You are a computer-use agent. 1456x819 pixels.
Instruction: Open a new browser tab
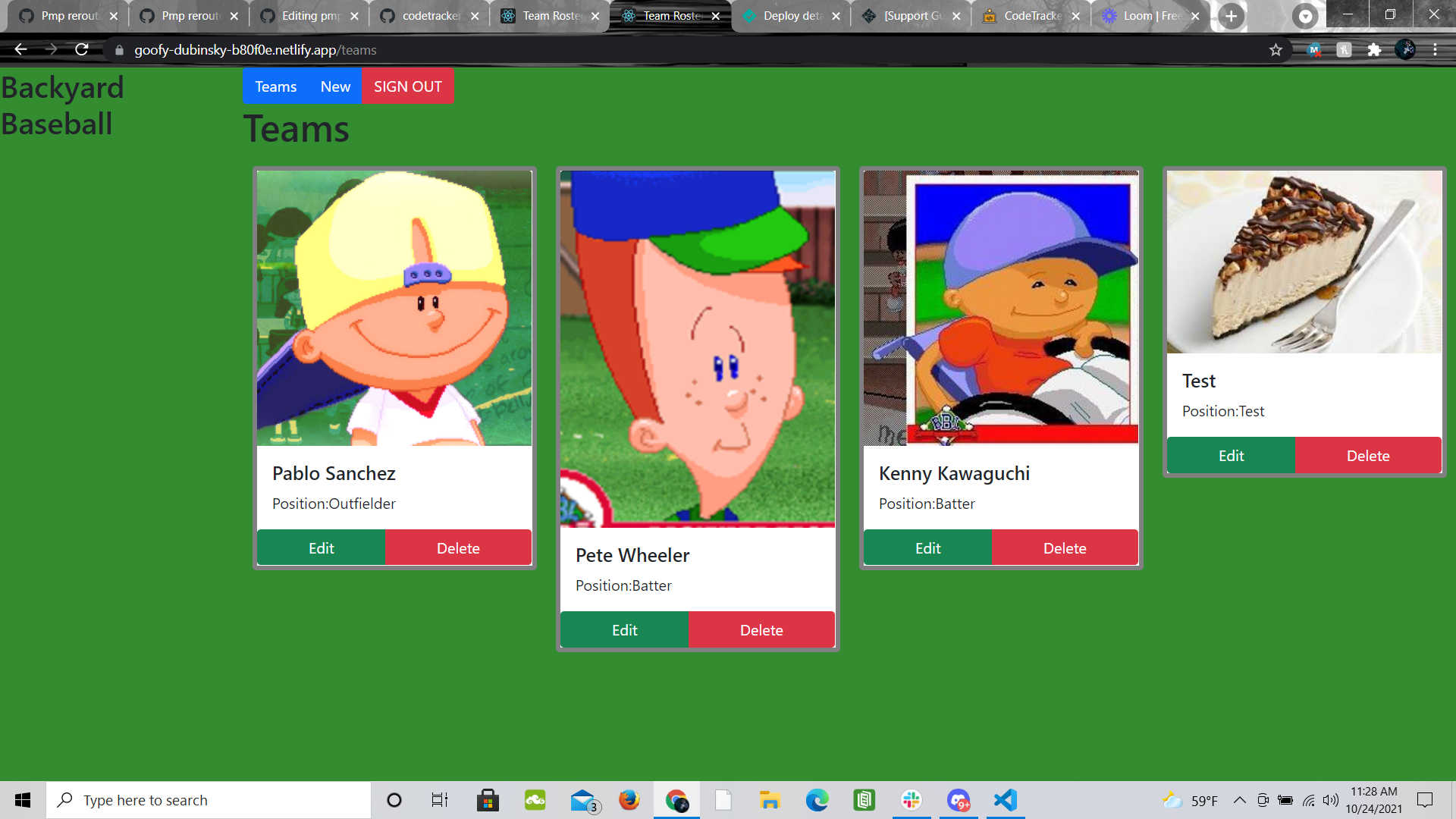(1231, 16)
